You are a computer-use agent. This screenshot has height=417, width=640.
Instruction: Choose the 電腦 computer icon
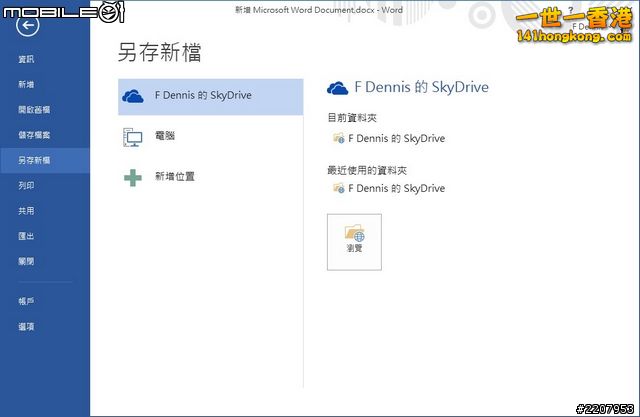point(132,137)
